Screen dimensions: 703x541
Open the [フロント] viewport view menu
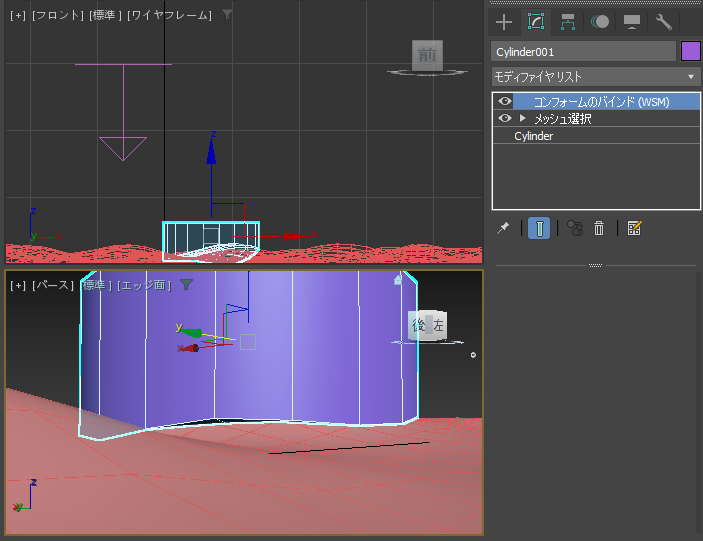(x=58, y=15)
